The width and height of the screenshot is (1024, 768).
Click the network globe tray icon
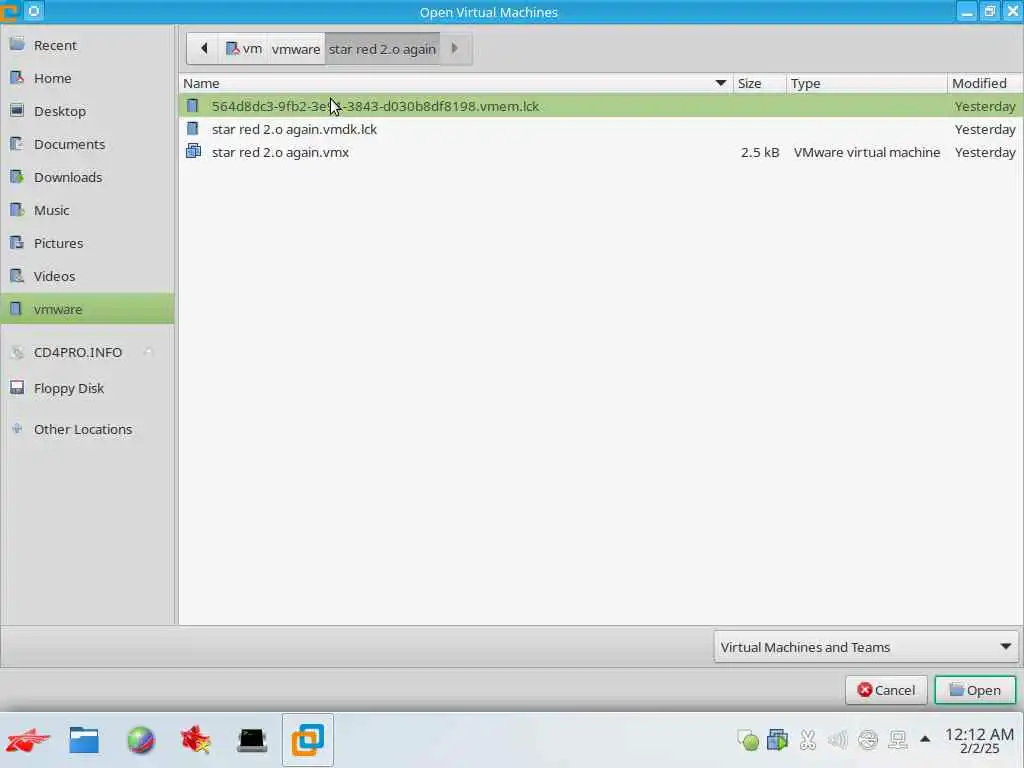tap(868, 740)
